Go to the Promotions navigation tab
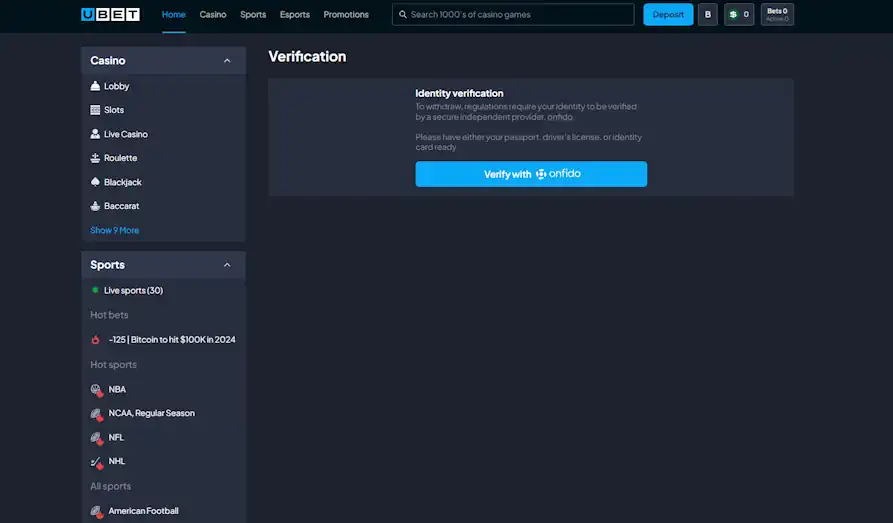893x523 pixels. coord(346,15)
